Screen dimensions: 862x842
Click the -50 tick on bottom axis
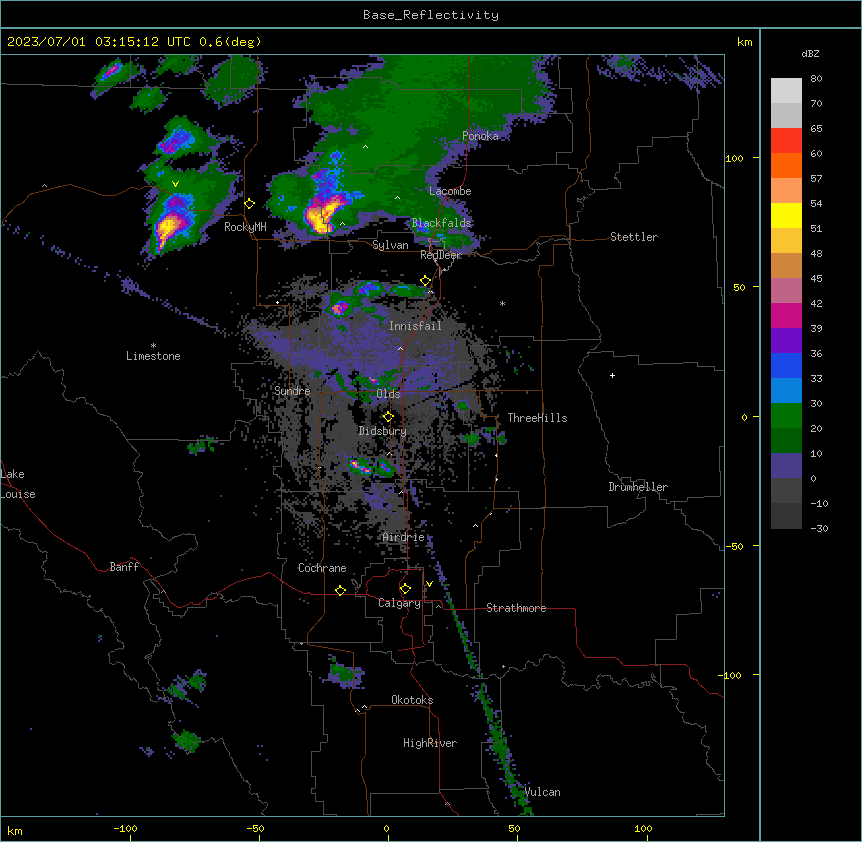coord(255,828)
